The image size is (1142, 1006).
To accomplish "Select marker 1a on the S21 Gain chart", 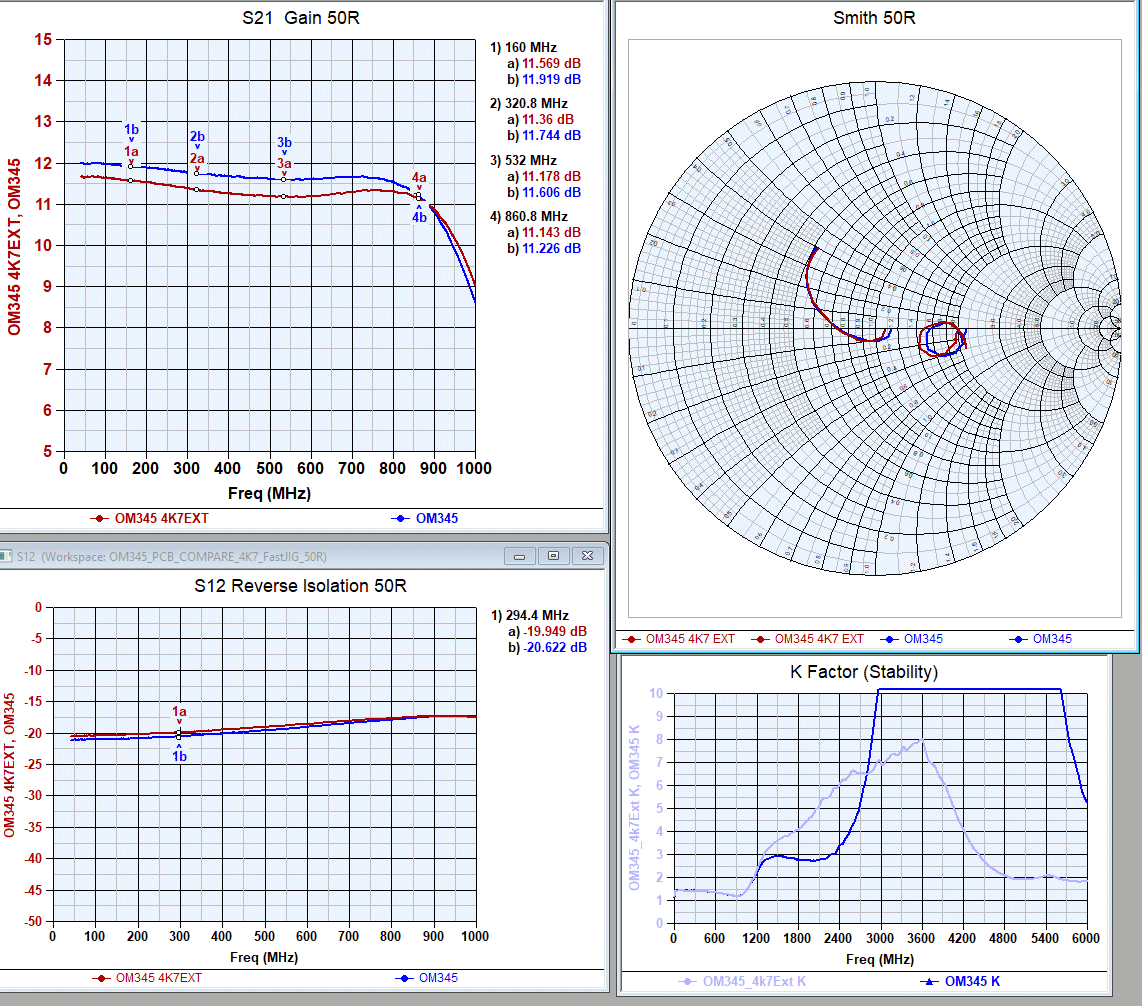I will coord(131,152).
